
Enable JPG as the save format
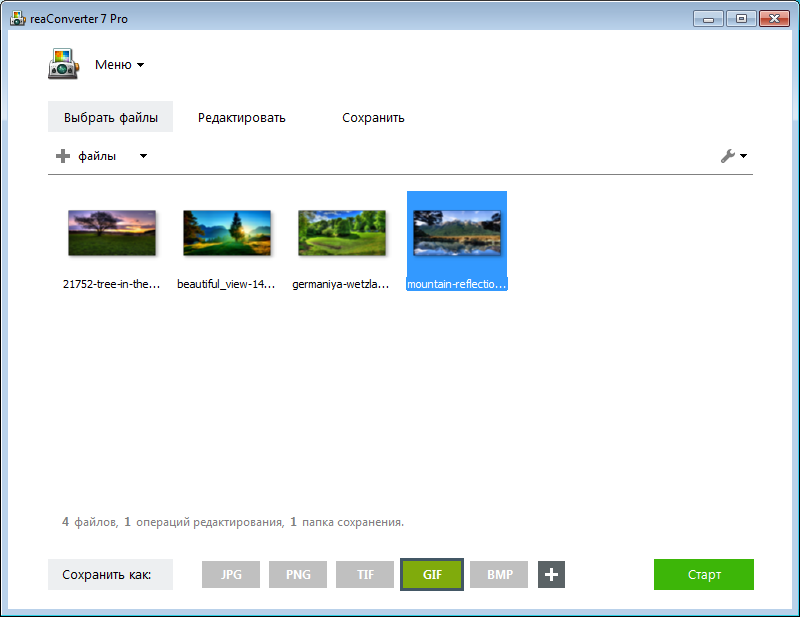[231, 574]
